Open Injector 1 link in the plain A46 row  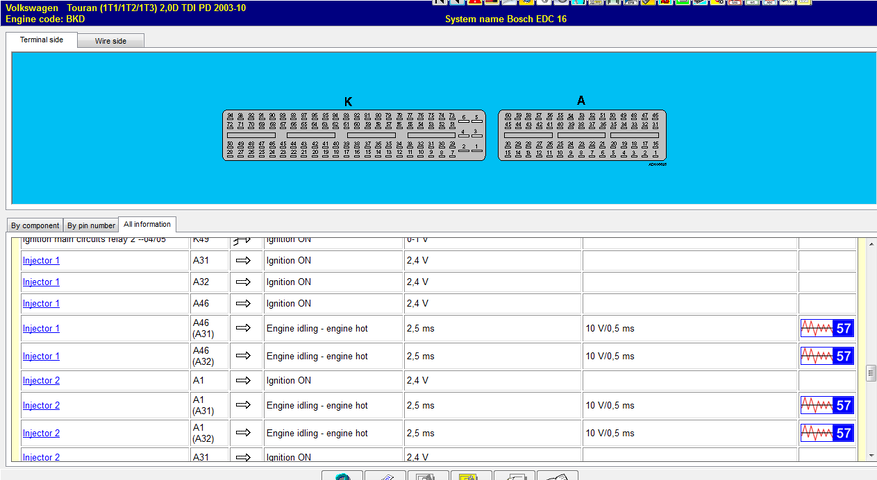point(41,304)
